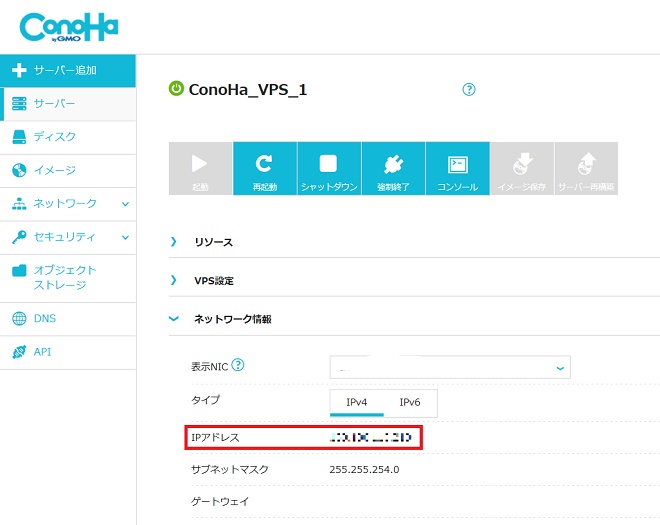Screen dimensions: 660x525
Task: Click the ConoHa by GMO logo
Action: [69, 27]
